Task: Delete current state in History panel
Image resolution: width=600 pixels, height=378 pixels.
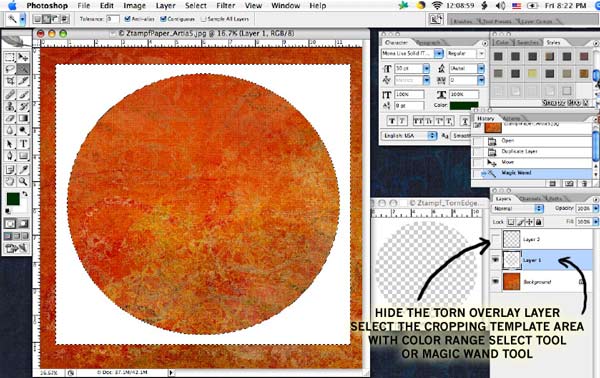Action: click(584, 184)
